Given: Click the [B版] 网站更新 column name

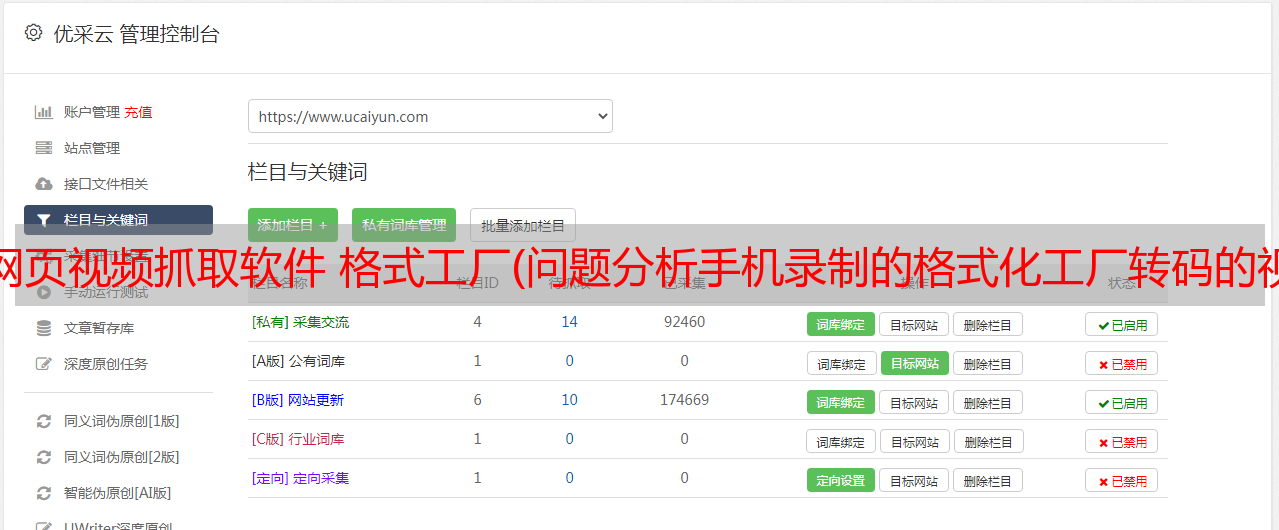Looking at the screenshot, I should point(297,400).
